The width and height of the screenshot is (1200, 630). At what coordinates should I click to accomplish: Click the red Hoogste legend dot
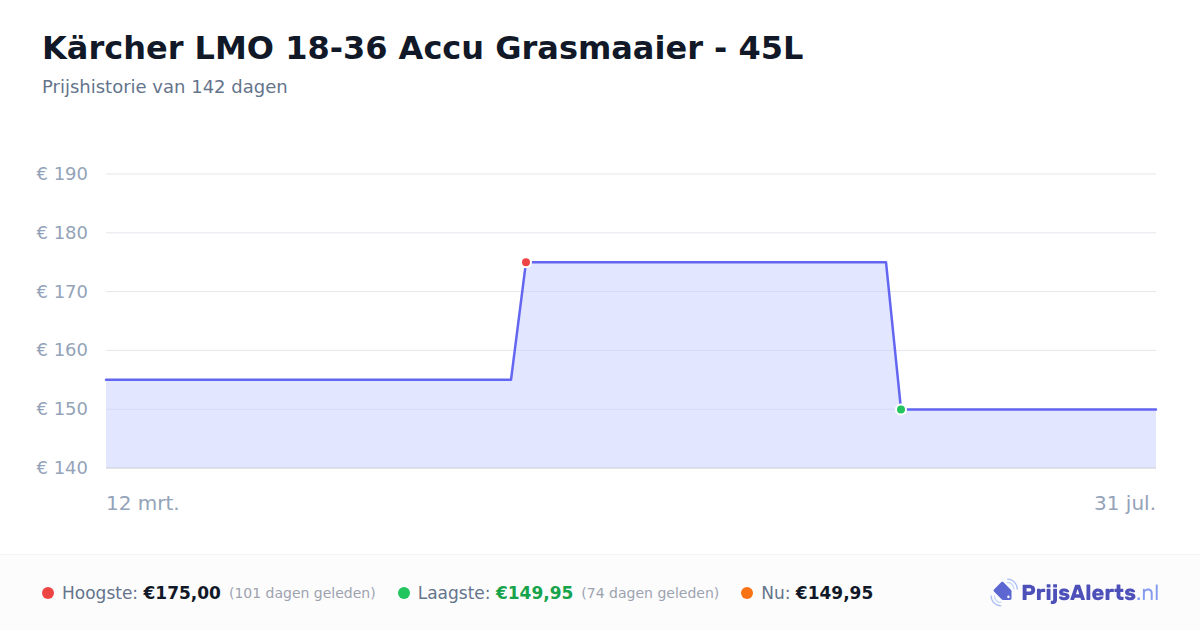(x=48, y=593)
